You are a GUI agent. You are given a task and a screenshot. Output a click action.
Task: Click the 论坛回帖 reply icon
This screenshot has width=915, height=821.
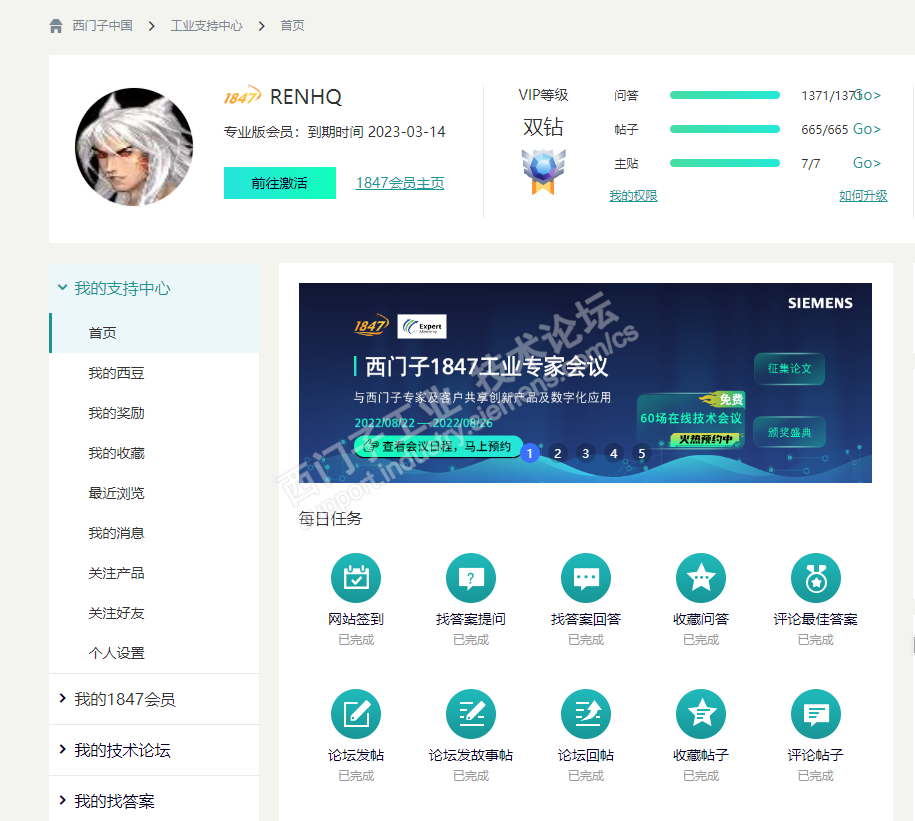pos(586,714)
